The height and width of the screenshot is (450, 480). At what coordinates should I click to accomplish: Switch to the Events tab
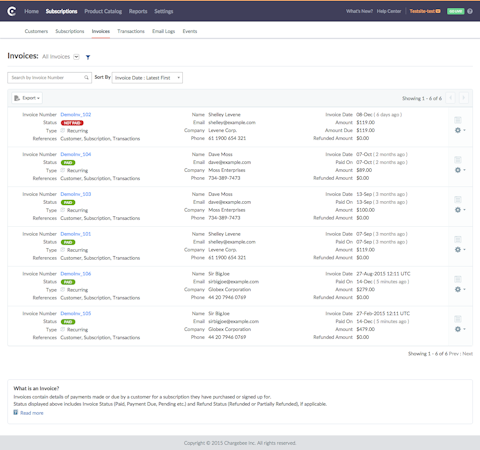(190, 31)
